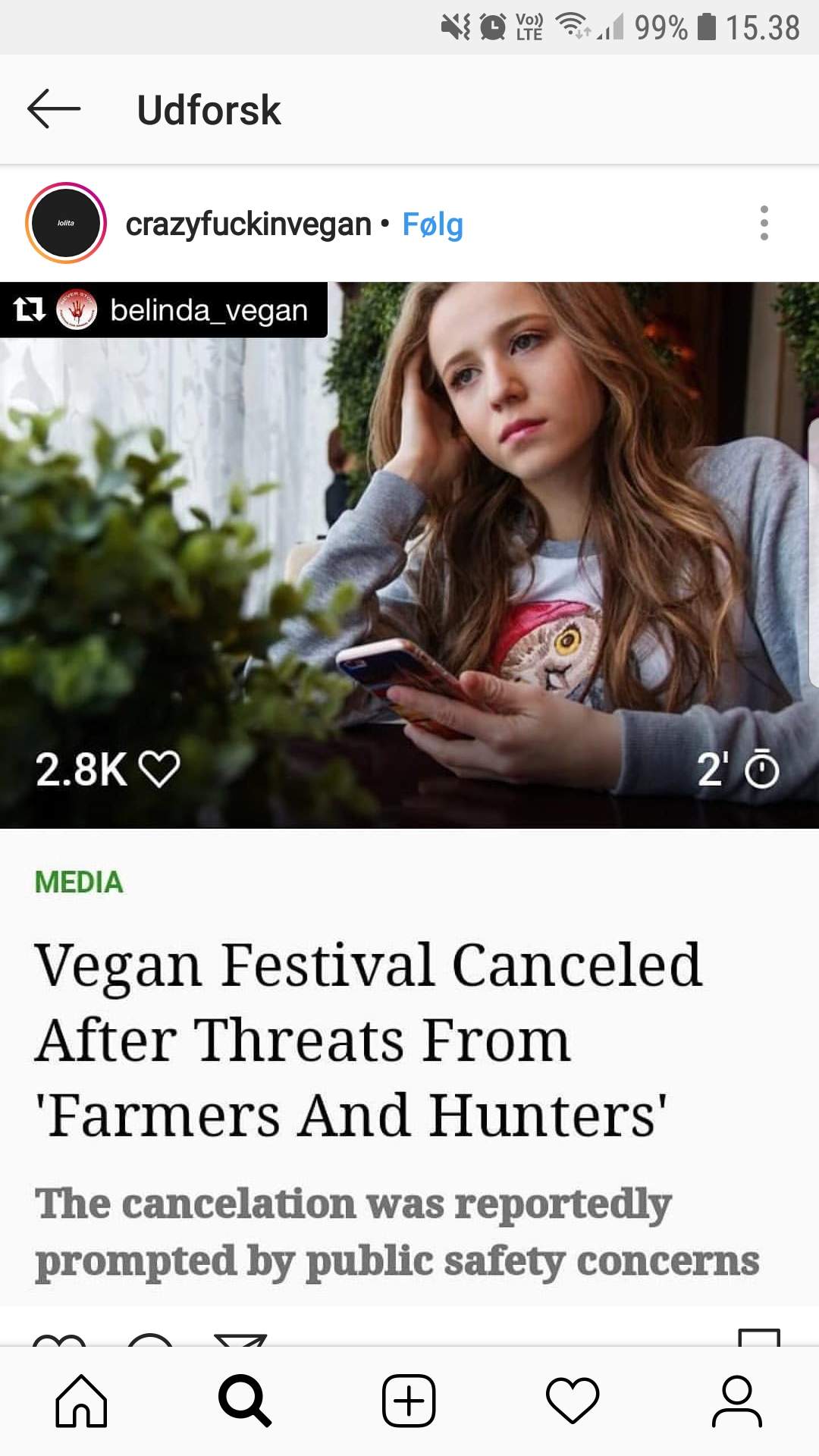Open the Profile tab
Image resolution: width=819 pixels, height=1456 pixels.
pyautogui.click(x=736, y=1401)
